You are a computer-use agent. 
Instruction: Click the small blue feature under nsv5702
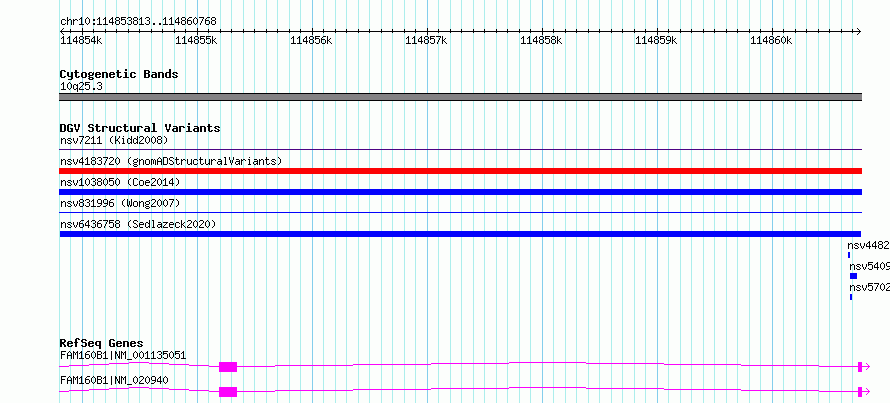click(851, 297)
